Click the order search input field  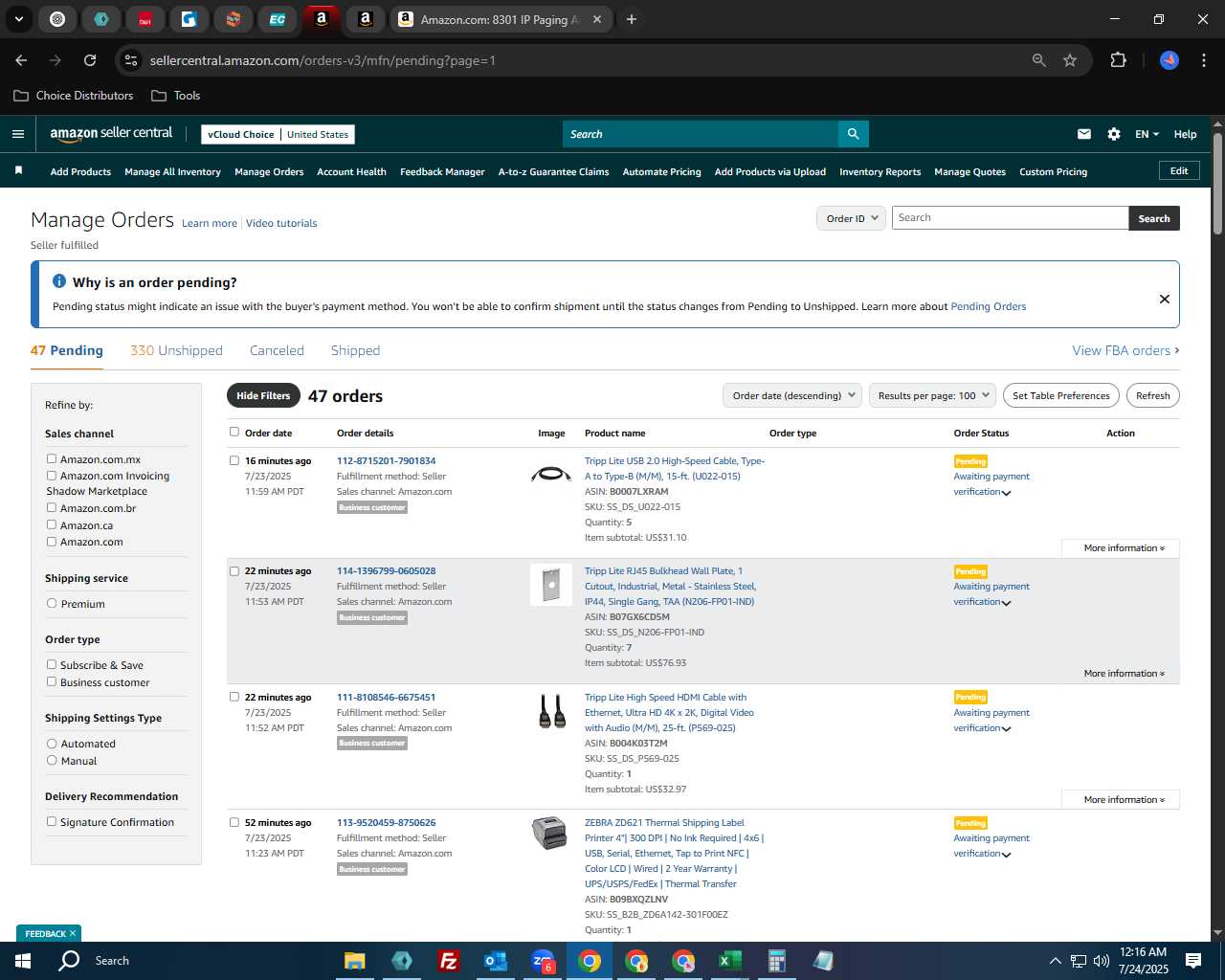1010,218
